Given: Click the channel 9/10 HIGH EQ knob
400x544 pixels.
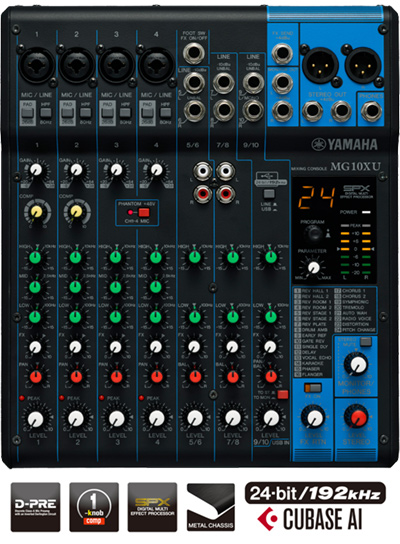Looking at the screenshot, I should tap(270, 258).
